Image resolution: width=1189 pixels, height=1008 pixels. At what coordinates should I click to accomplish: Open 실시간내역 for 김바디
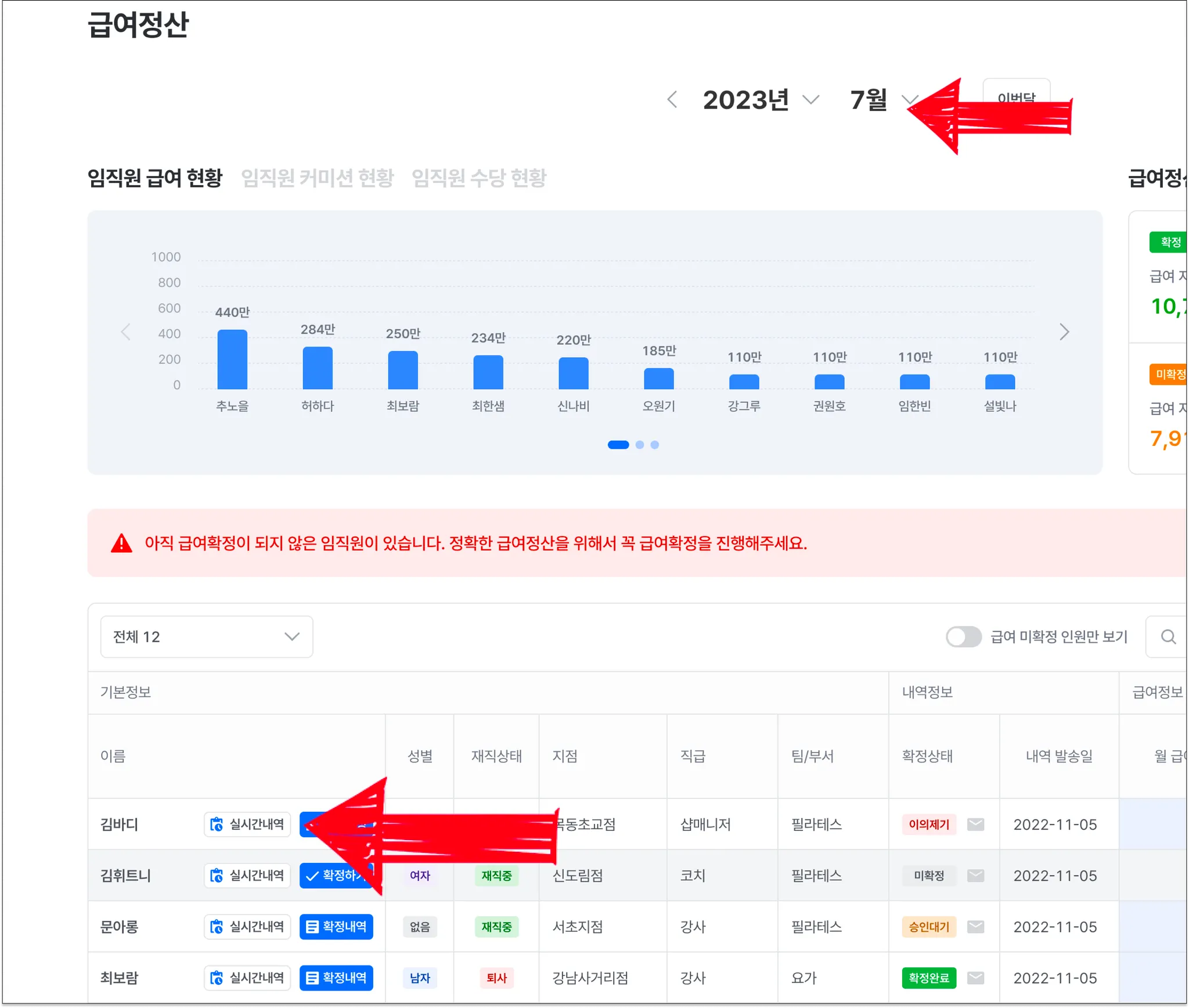click(247, 824)
